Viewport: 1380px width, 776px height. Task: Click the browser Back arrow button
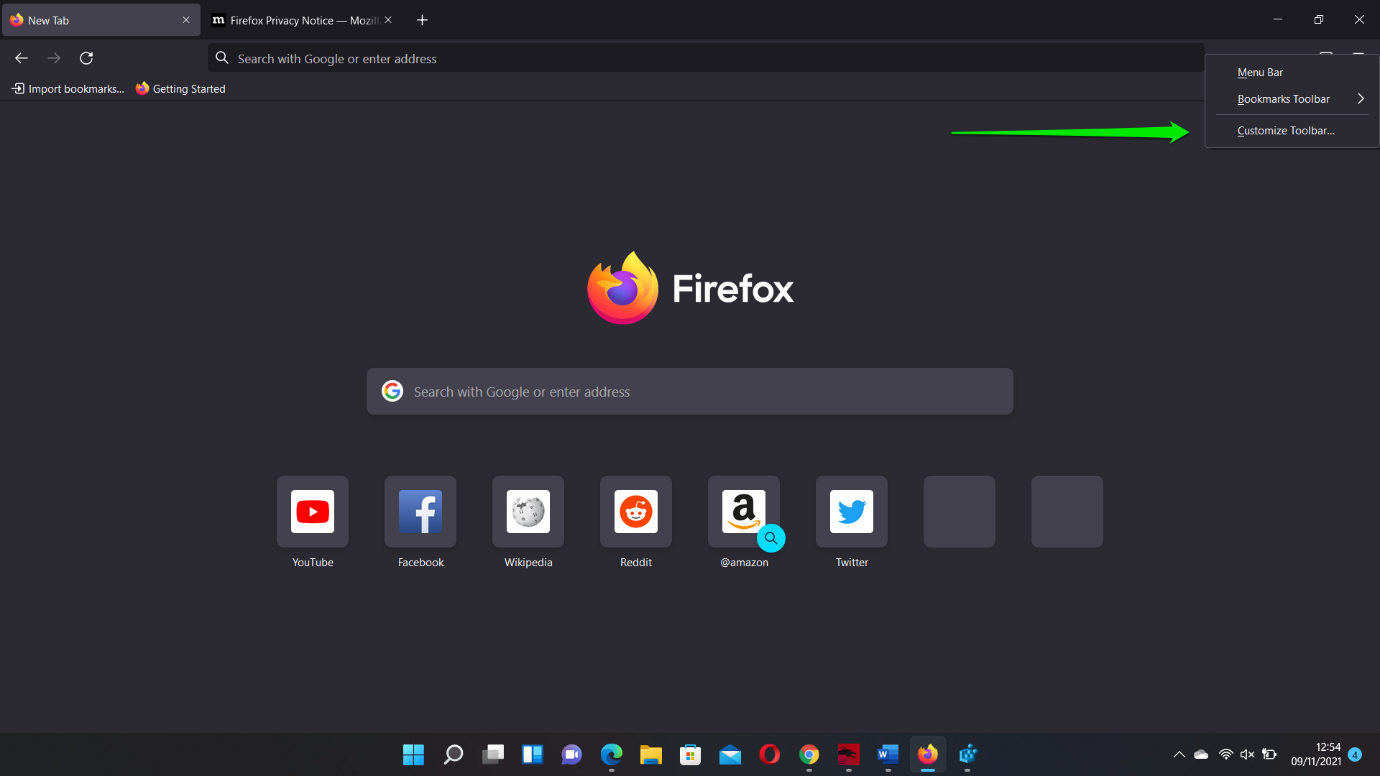pyautogui.click(x=21, y=58)
